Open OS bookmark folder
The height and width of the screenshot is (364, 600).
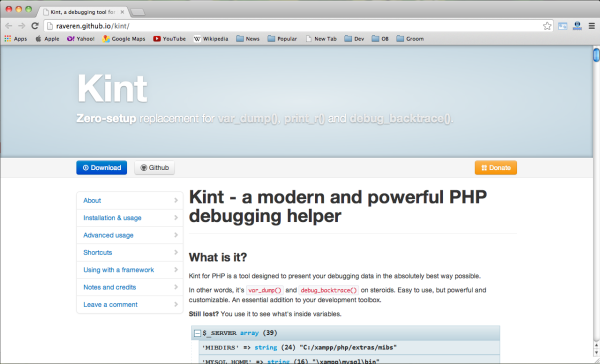pos(380,39)
